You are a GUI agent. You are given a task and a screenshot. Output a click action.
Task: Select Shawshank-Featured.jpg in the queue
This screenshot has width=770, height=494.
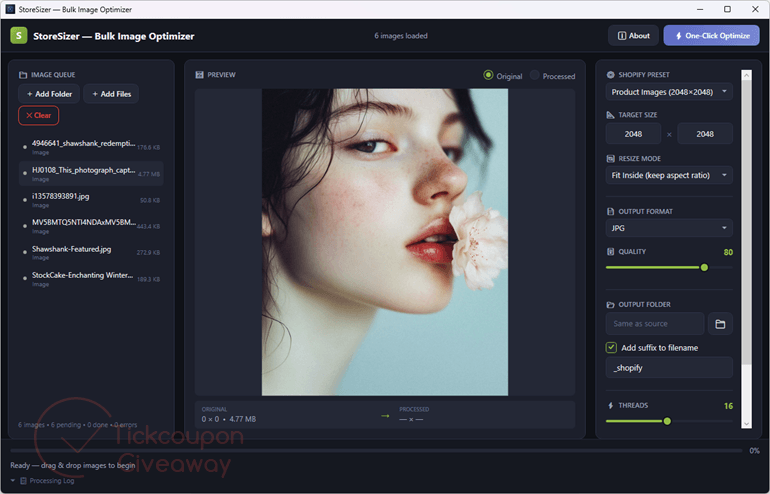tap(91, 252)
